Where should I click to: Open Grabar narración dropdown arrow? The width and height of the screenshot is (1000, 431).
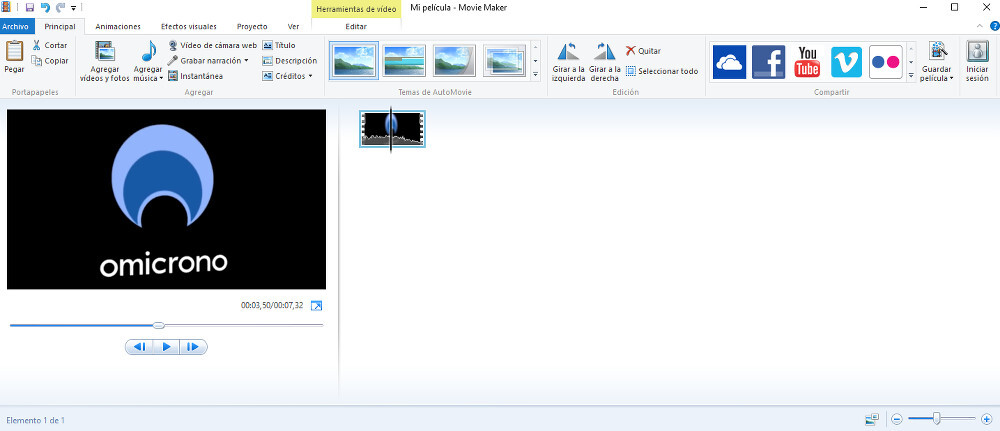pos(246,61)
